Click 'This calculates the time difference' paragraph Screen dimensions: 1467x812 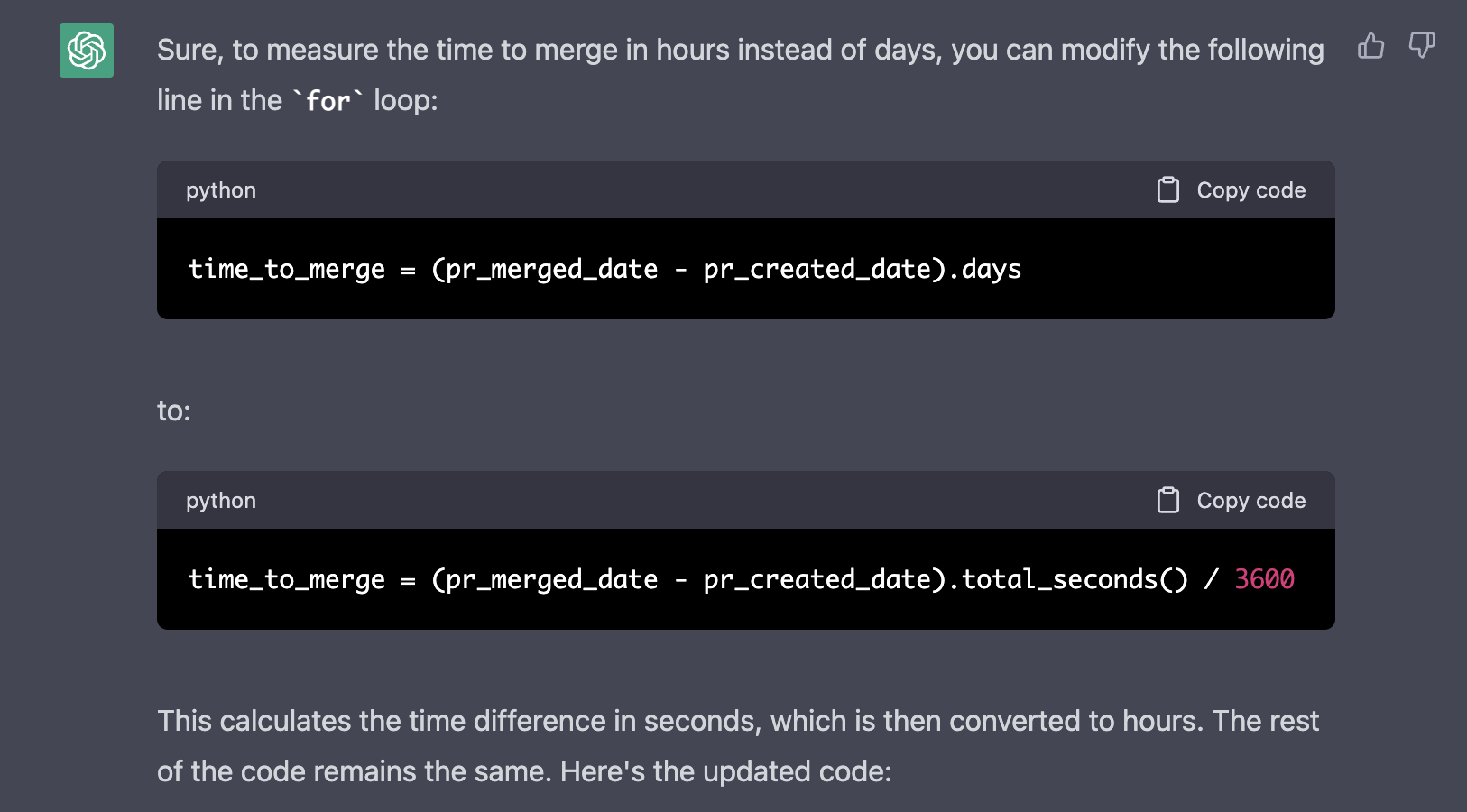738,746
